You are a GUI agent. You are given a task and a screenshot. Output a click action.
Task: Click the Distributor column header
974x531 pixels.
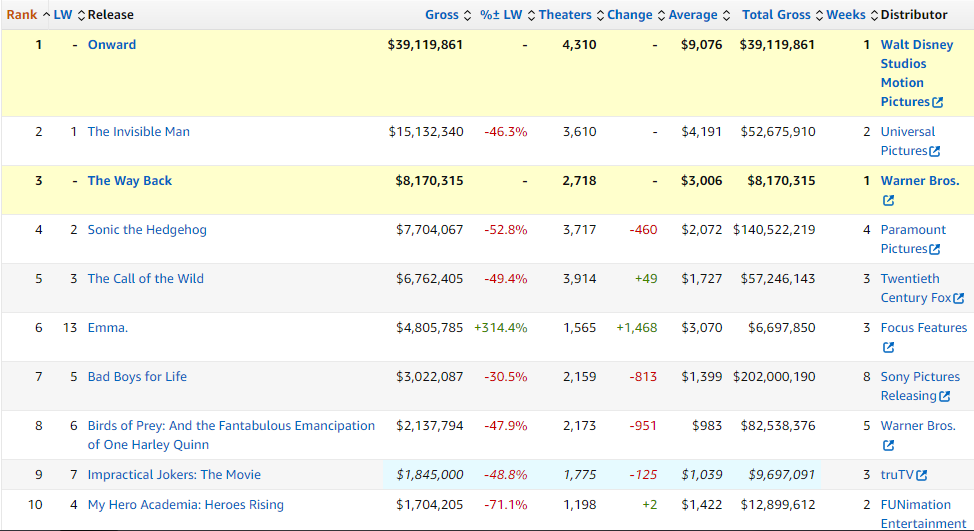[913, 15]
